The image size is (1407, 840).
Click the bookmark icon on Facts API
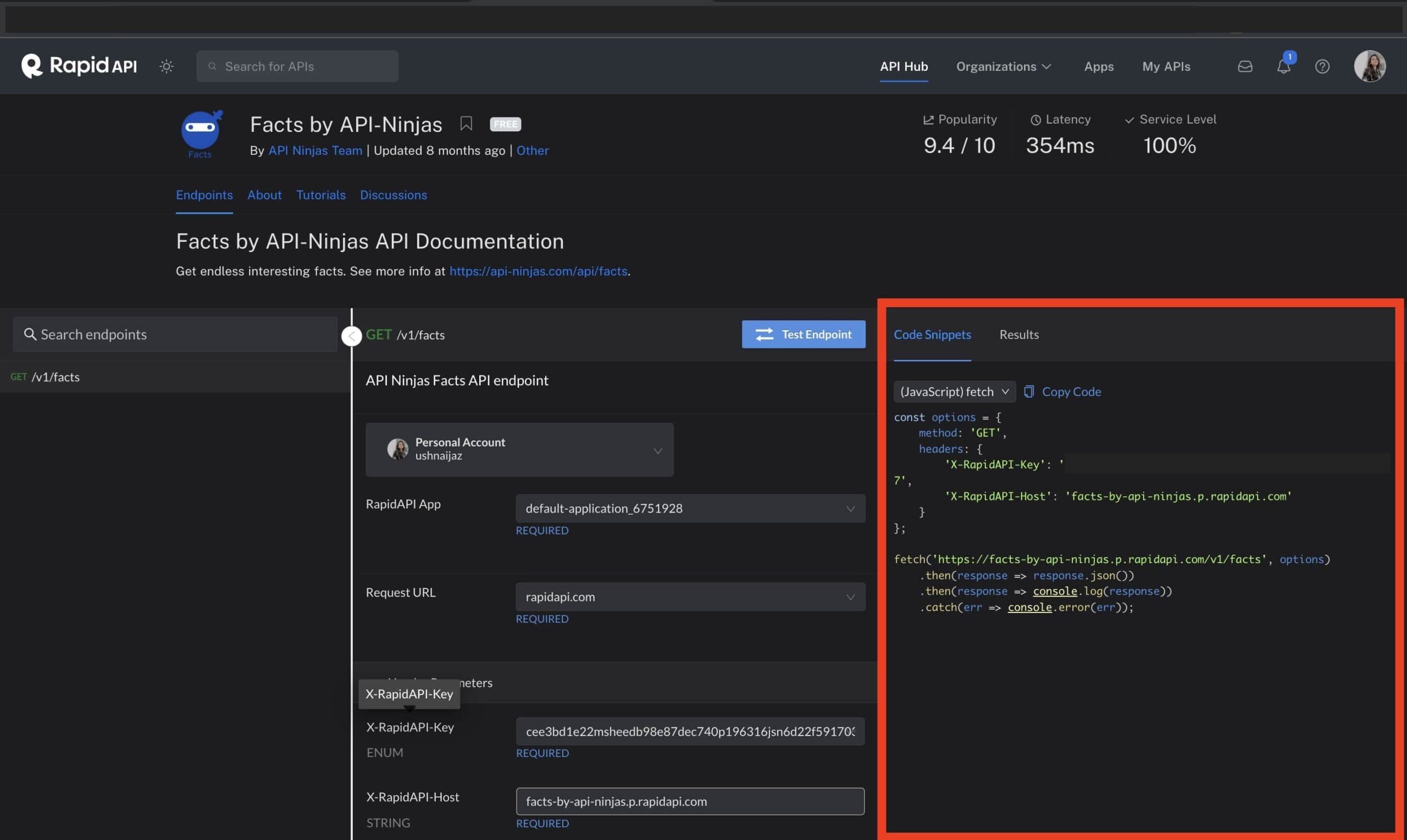pyautogui.click(x=466, y=123)
